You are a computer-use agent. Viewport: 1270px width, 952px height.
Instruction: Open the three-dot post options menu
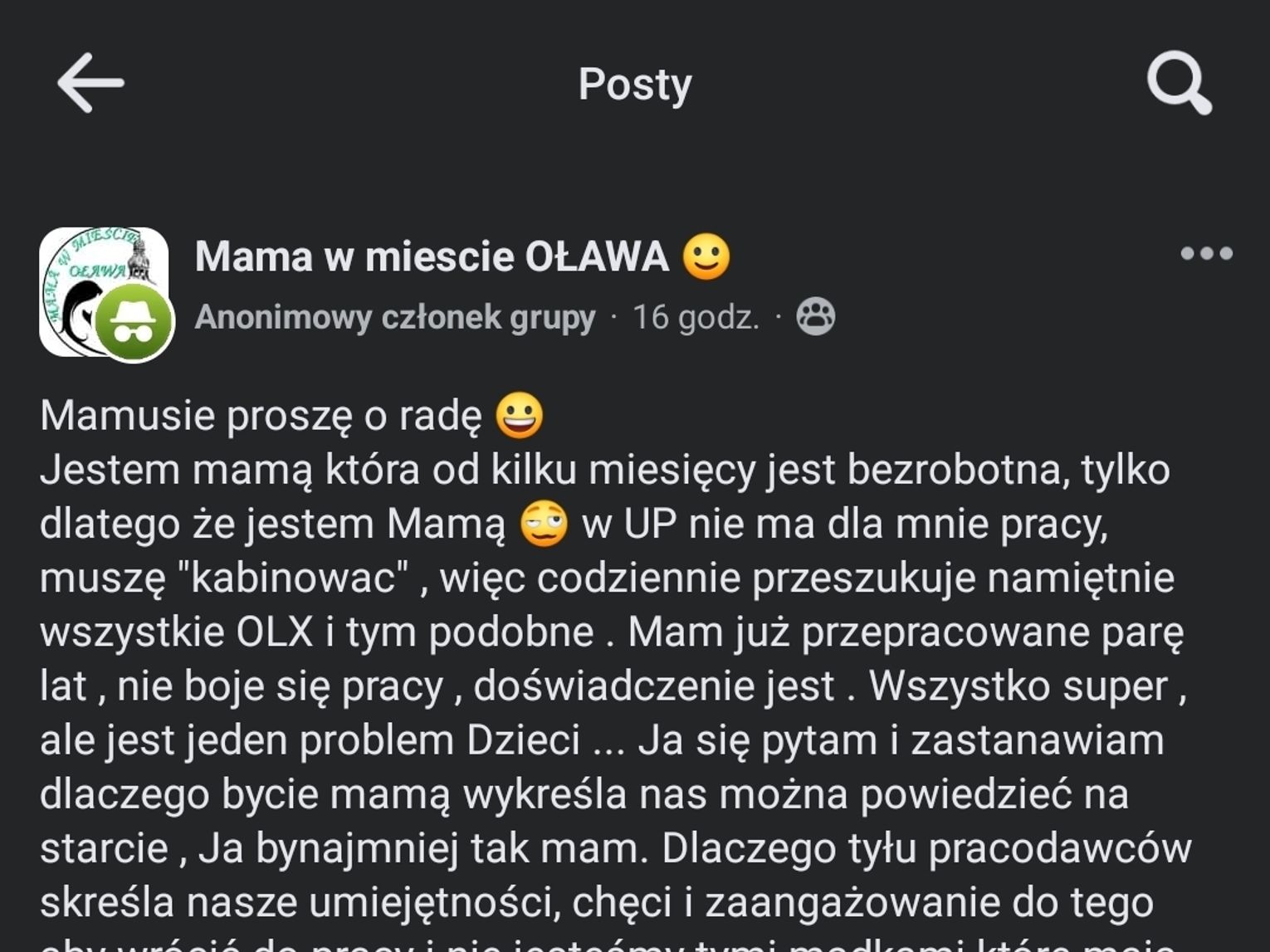1206,253
